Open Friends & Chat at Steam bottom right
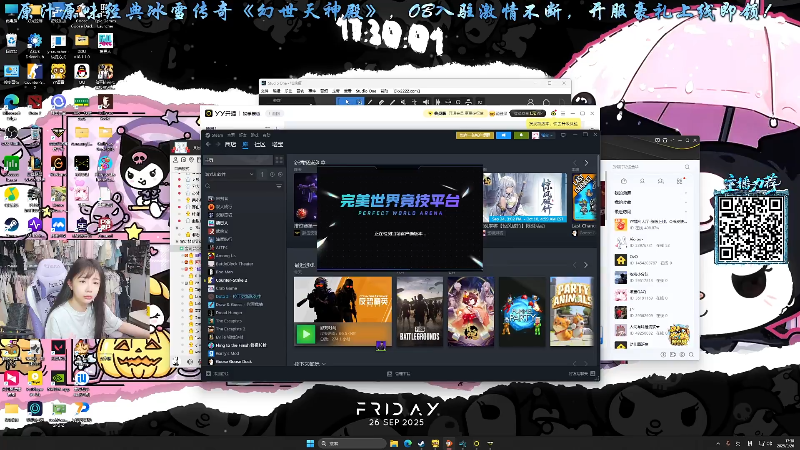 [582, 374]
